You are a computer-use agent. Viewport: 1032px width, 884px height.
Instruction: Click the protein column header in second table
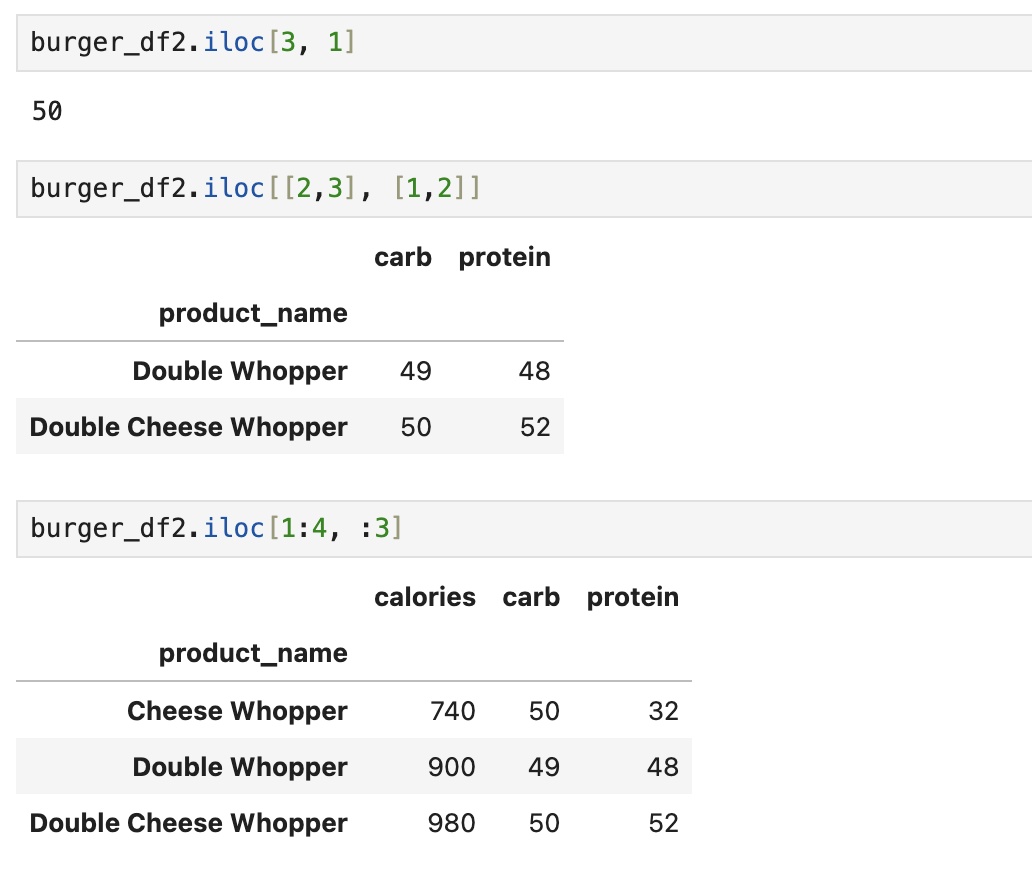(x=504, y=257)
